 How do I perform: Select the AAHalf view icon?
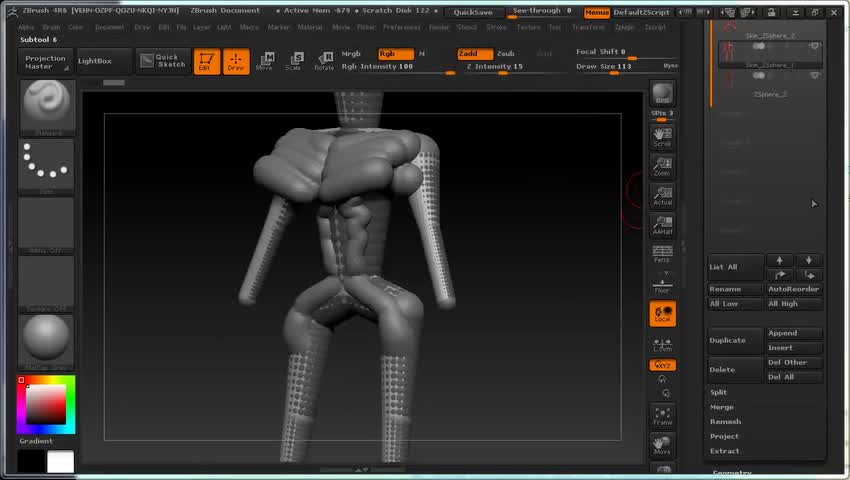[662, 226]
